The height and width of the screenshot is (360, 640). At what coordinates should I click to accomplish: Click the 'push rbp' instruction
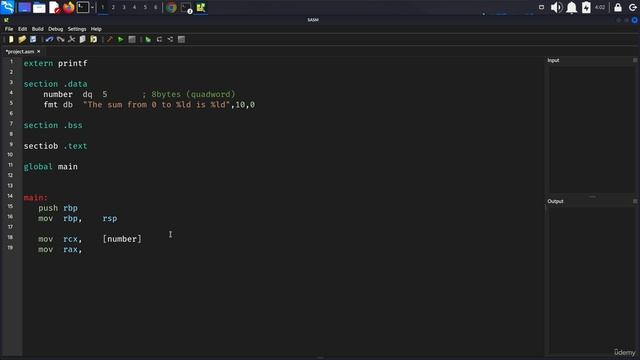[x=58, y=208]
